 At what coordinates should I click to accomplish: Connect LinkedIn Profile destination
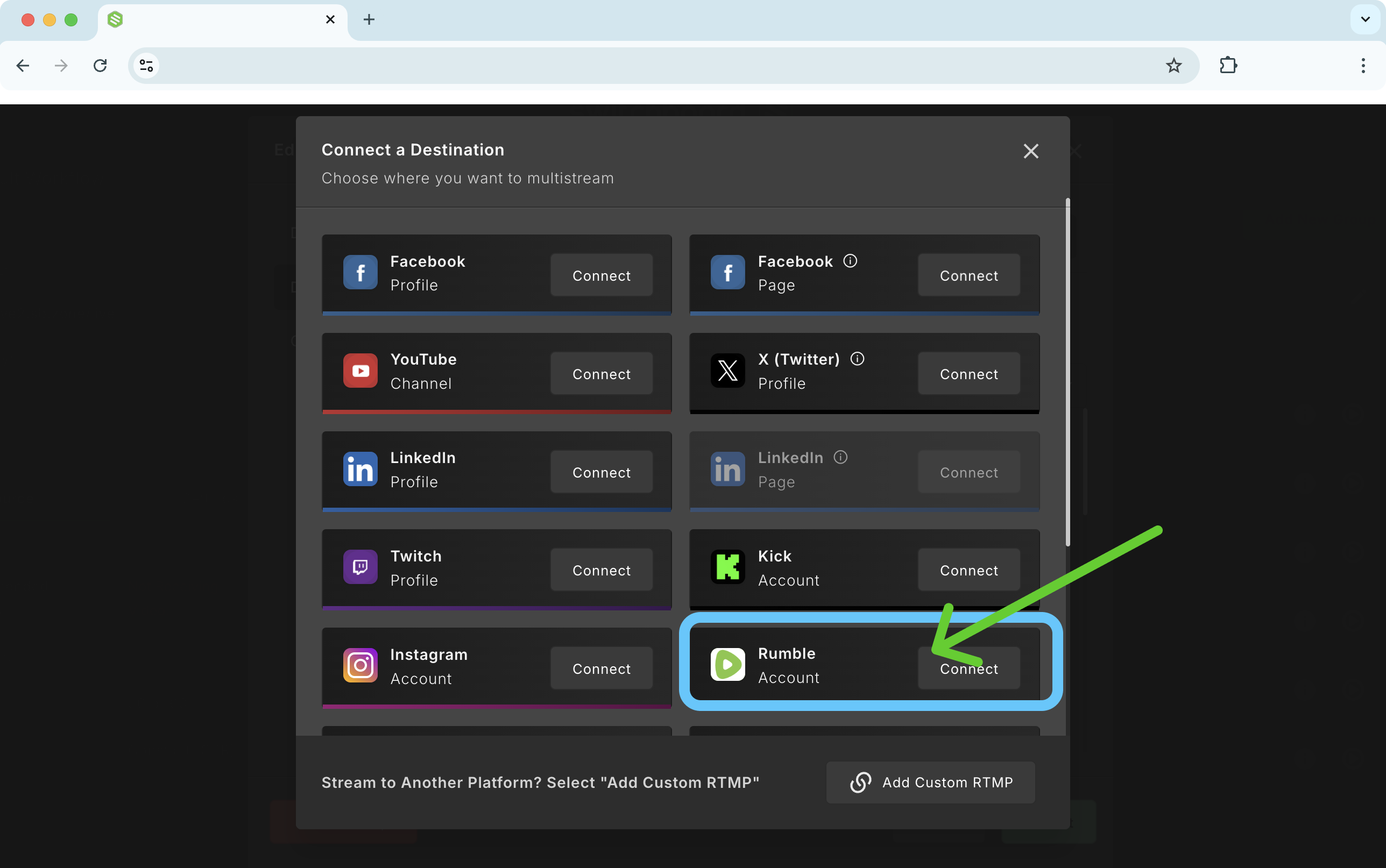(x=601, y=472)
